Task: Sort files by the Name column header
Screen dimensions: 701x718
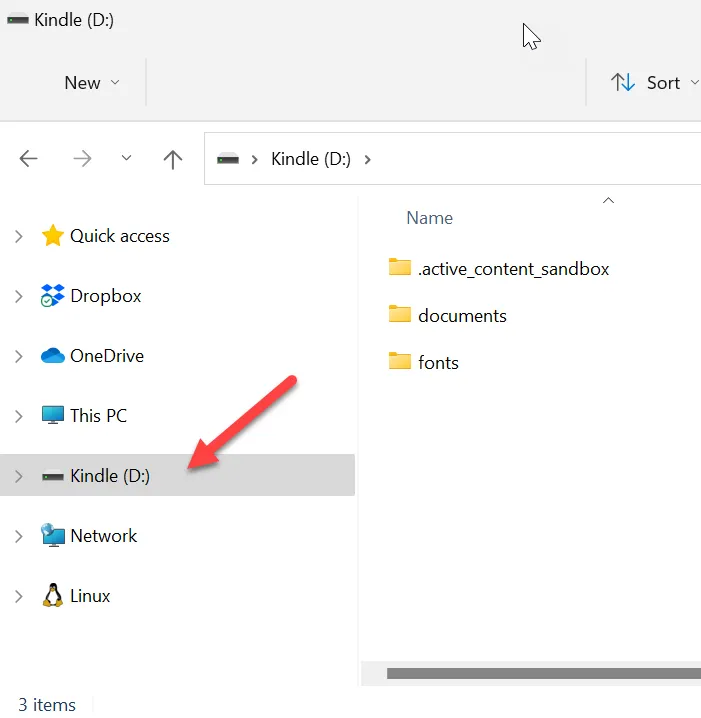Action: point(429,218)
